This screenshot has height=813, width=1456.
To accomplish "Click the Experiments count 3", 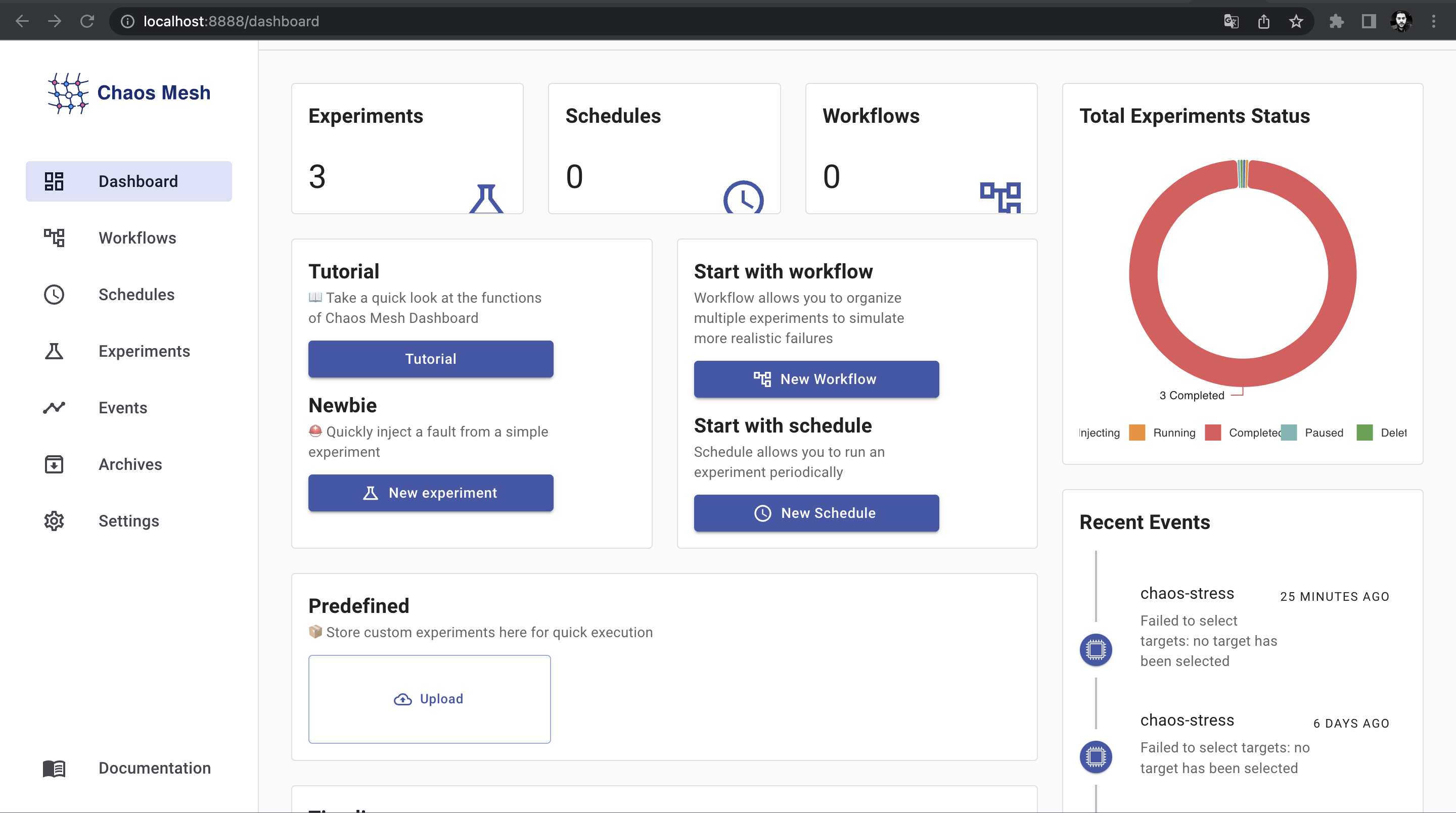I will point(317,177).
